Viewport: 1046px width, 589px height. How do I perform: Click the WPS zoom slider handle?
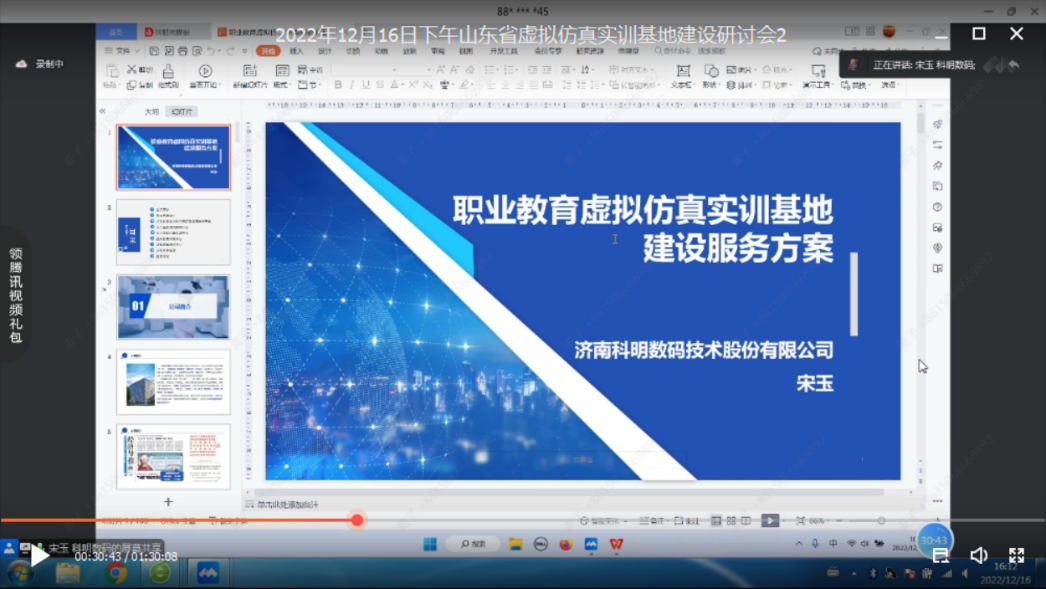881,520
